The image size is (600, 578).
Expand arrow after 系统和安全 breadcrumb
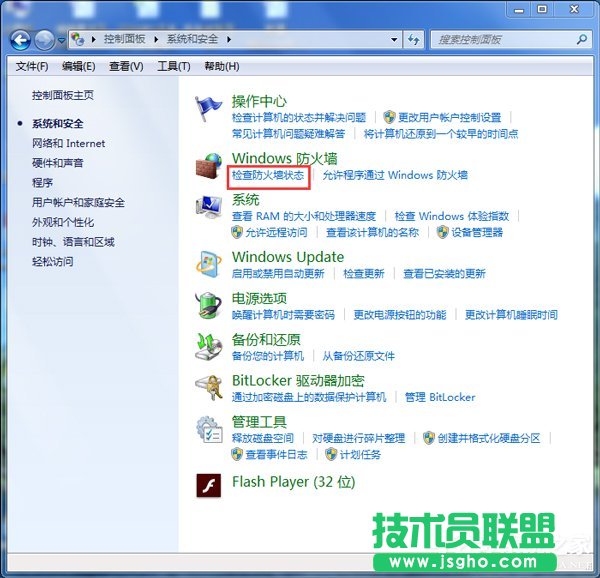coord(229,39)
